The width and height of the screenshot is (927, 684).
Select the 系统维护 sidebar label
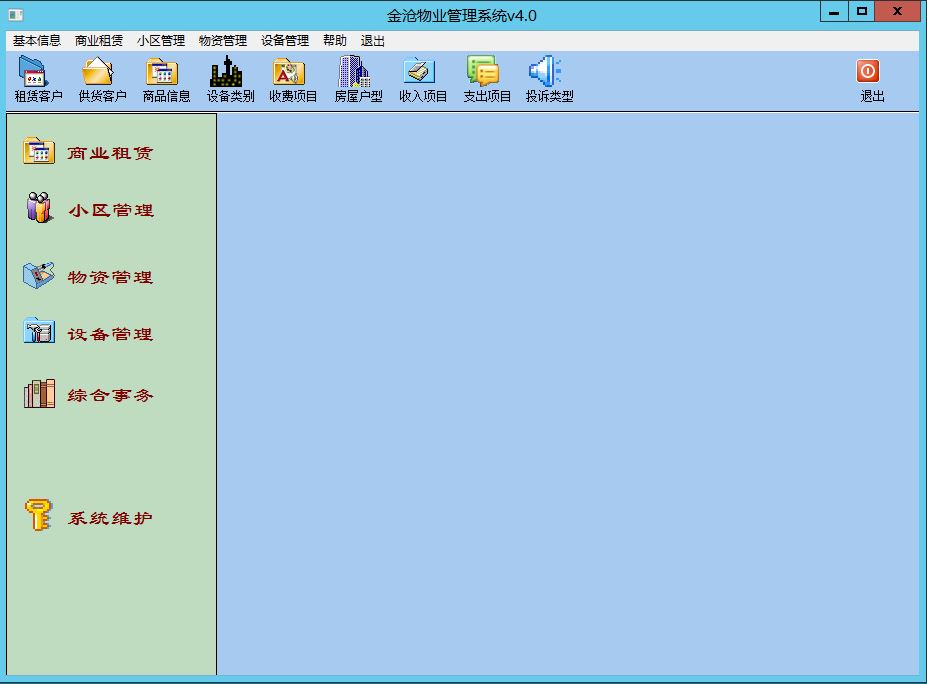(110, 518)
